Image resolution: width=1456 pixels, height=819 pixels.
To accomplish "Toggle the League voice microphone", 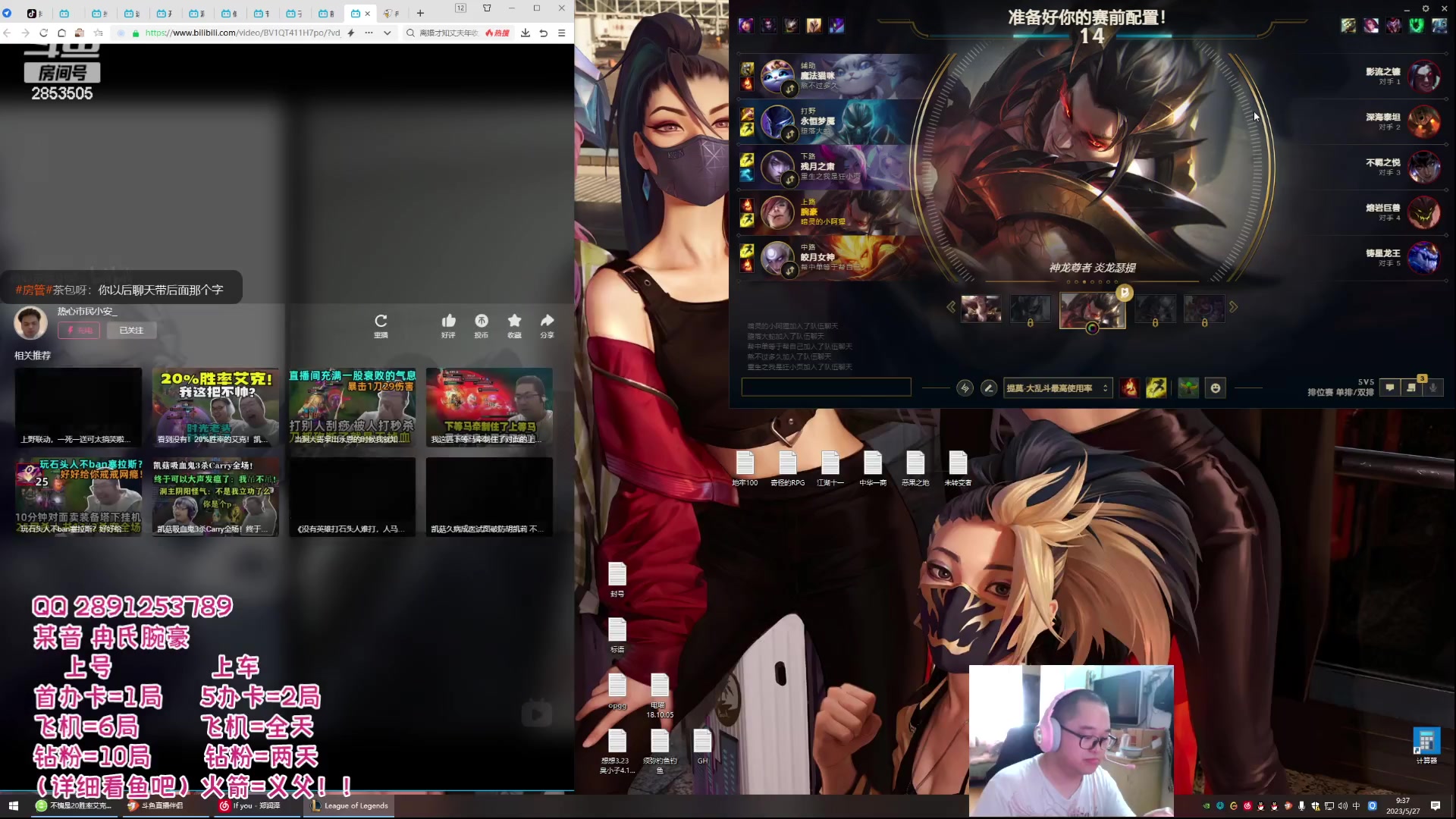I will tap(1432, 388).
